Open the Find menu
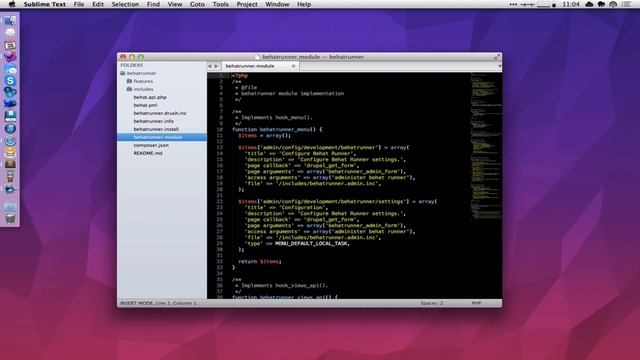This screenshot has height=360, width=640. (153, 4)
